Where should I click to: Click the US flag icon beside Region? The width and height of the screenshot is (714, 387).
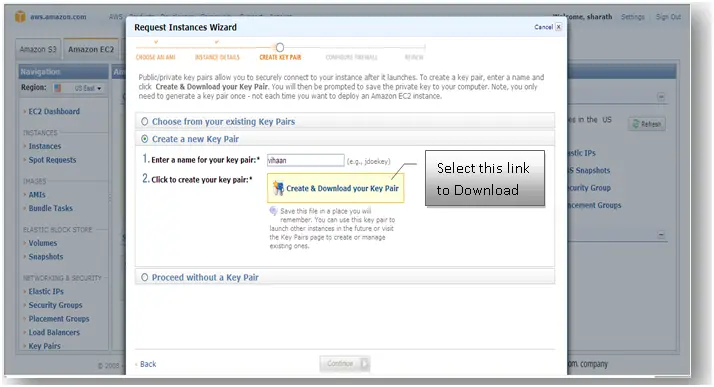click(x=57, y=88)
